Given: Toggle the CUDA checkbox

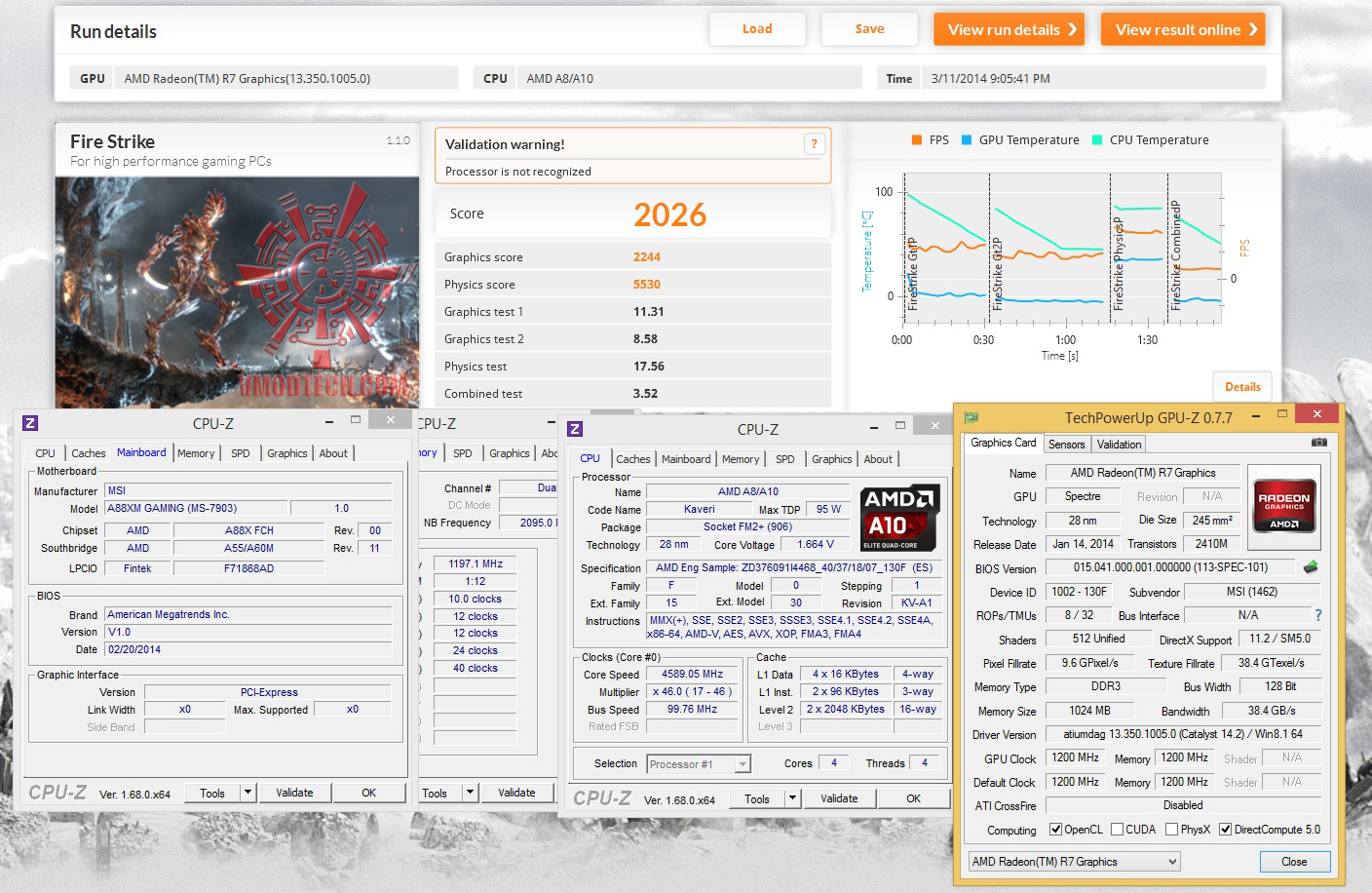Looking at the screenshot, I should (1117, 830).
